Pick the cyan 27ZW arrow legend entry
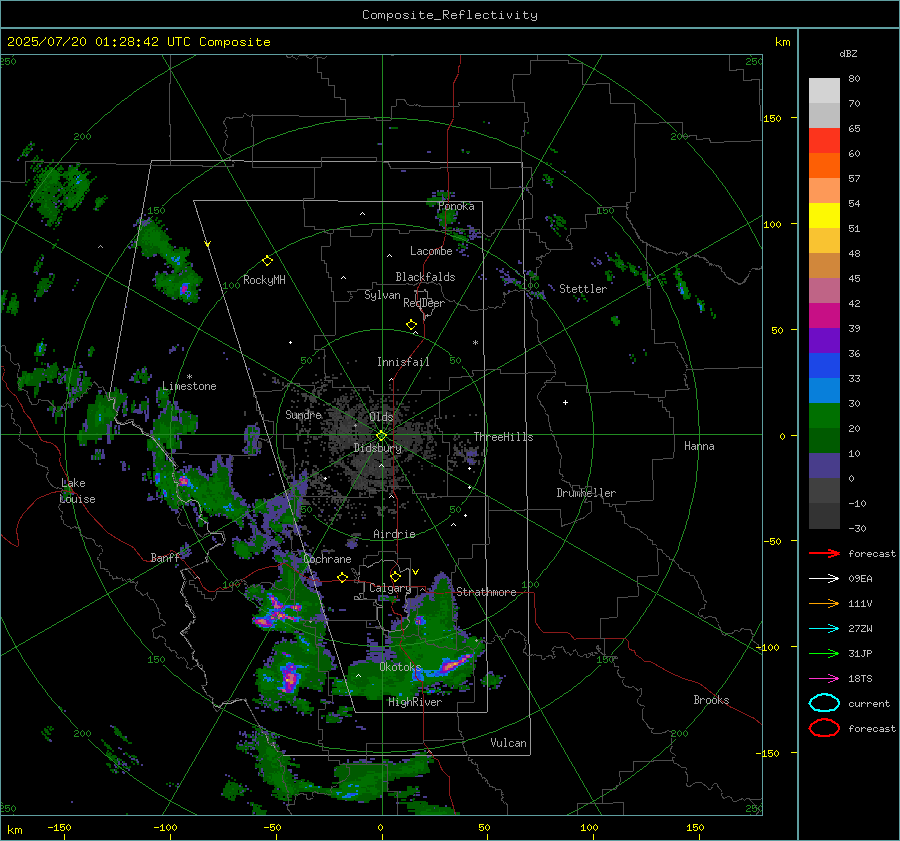Screen dimensions: 900x841 (824, 629)
